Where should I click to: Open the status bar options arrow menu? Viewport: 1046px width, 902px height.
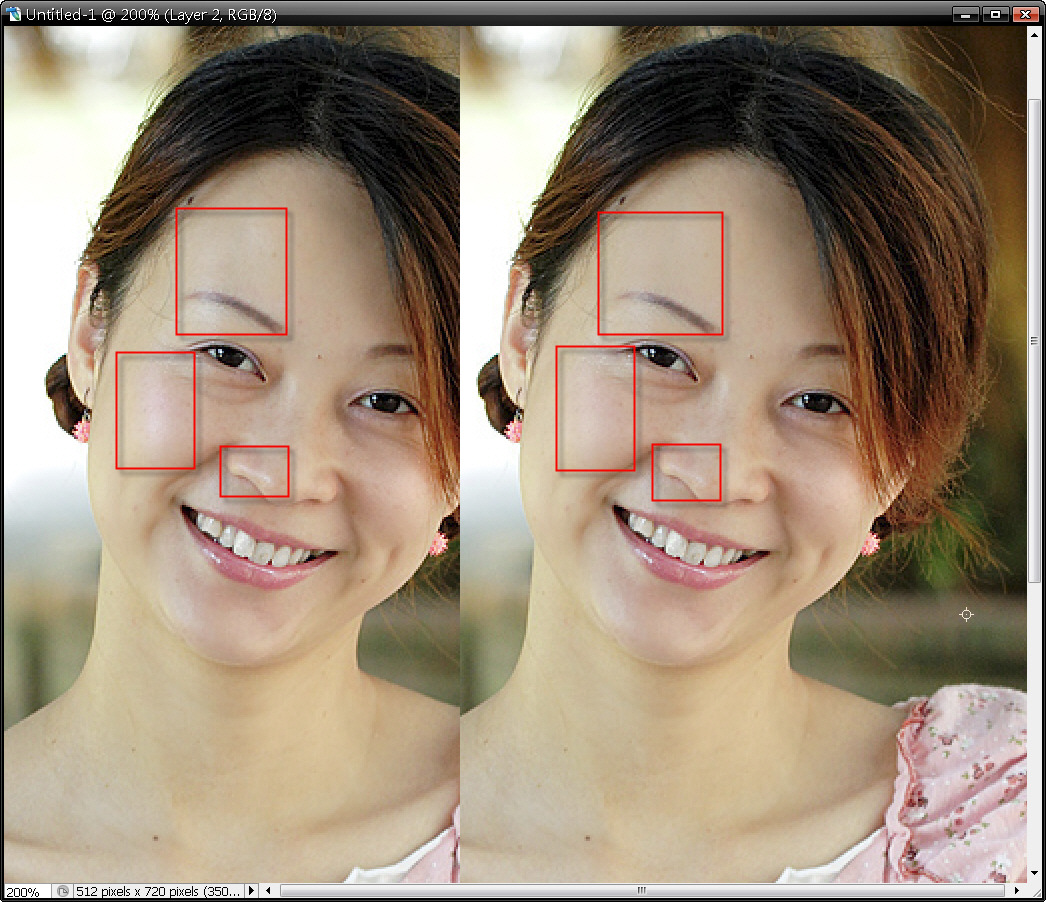[x=251, y=891]
